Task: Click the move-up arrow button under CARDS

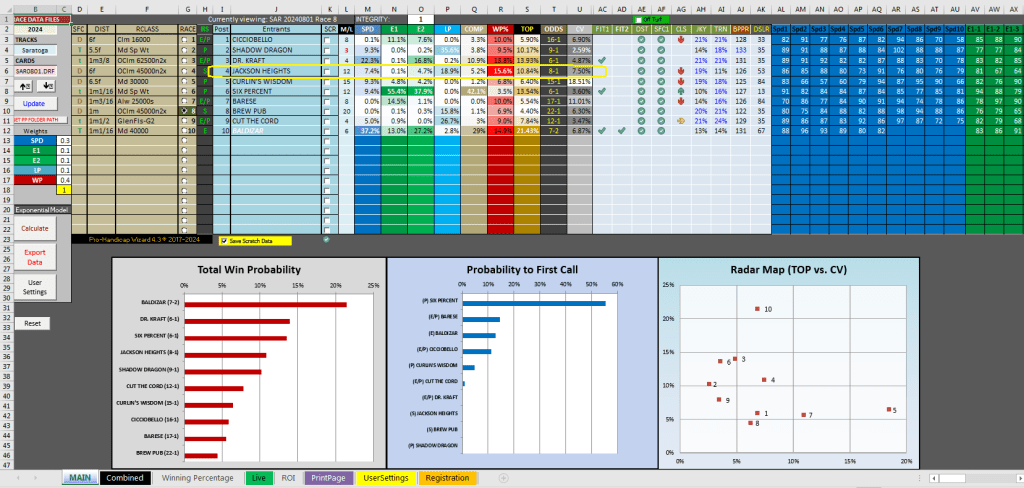Action: 26,88
